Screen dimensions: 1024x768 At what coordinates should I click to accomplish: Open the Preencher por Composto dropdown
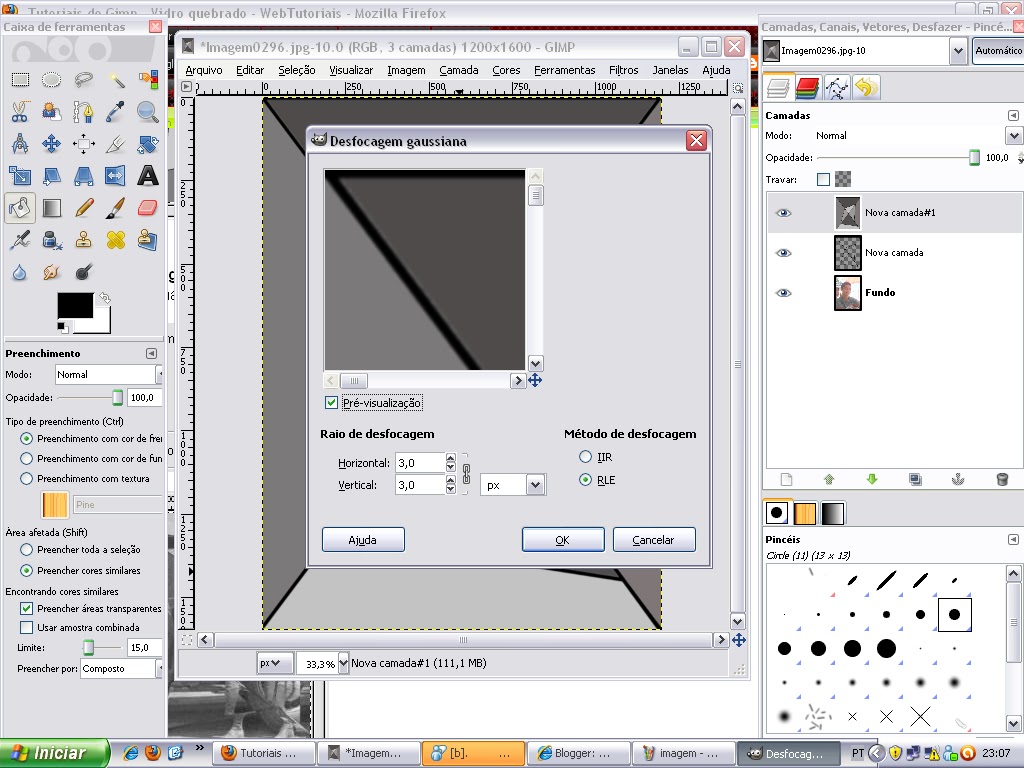click(121, 668)
